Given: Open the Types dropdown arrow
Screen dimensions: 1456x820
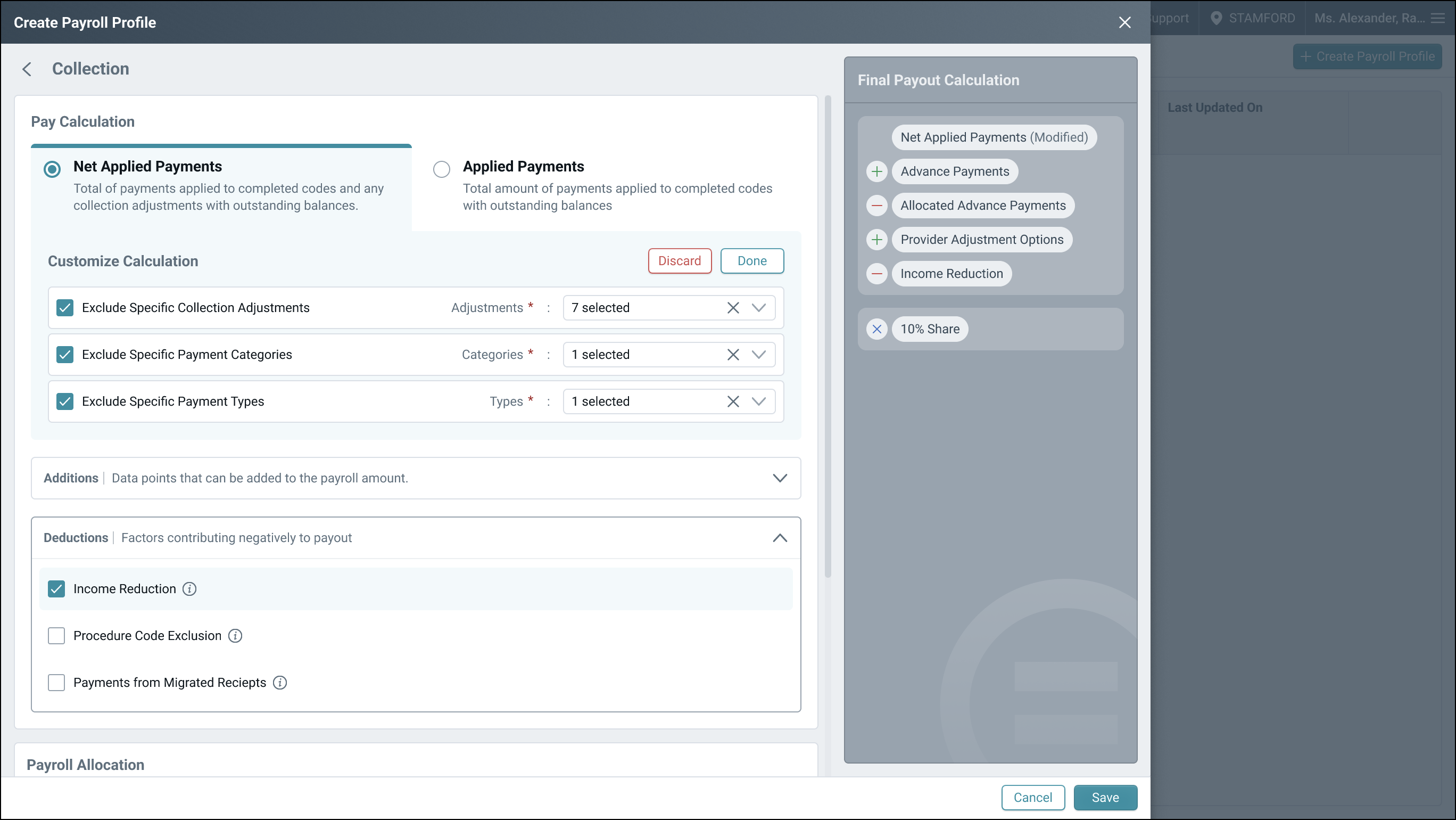Looking at the screenshot, I should 758,401.
